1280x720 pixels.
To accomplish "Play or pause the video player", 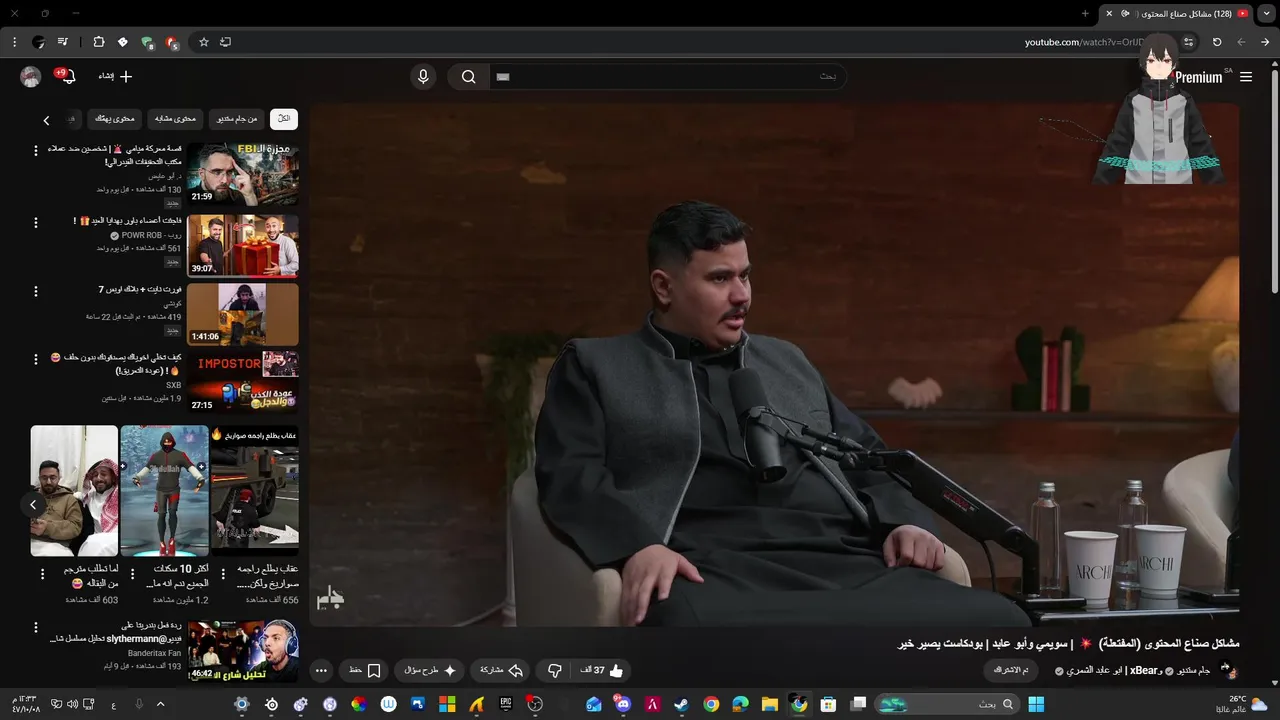I will 774,364.
